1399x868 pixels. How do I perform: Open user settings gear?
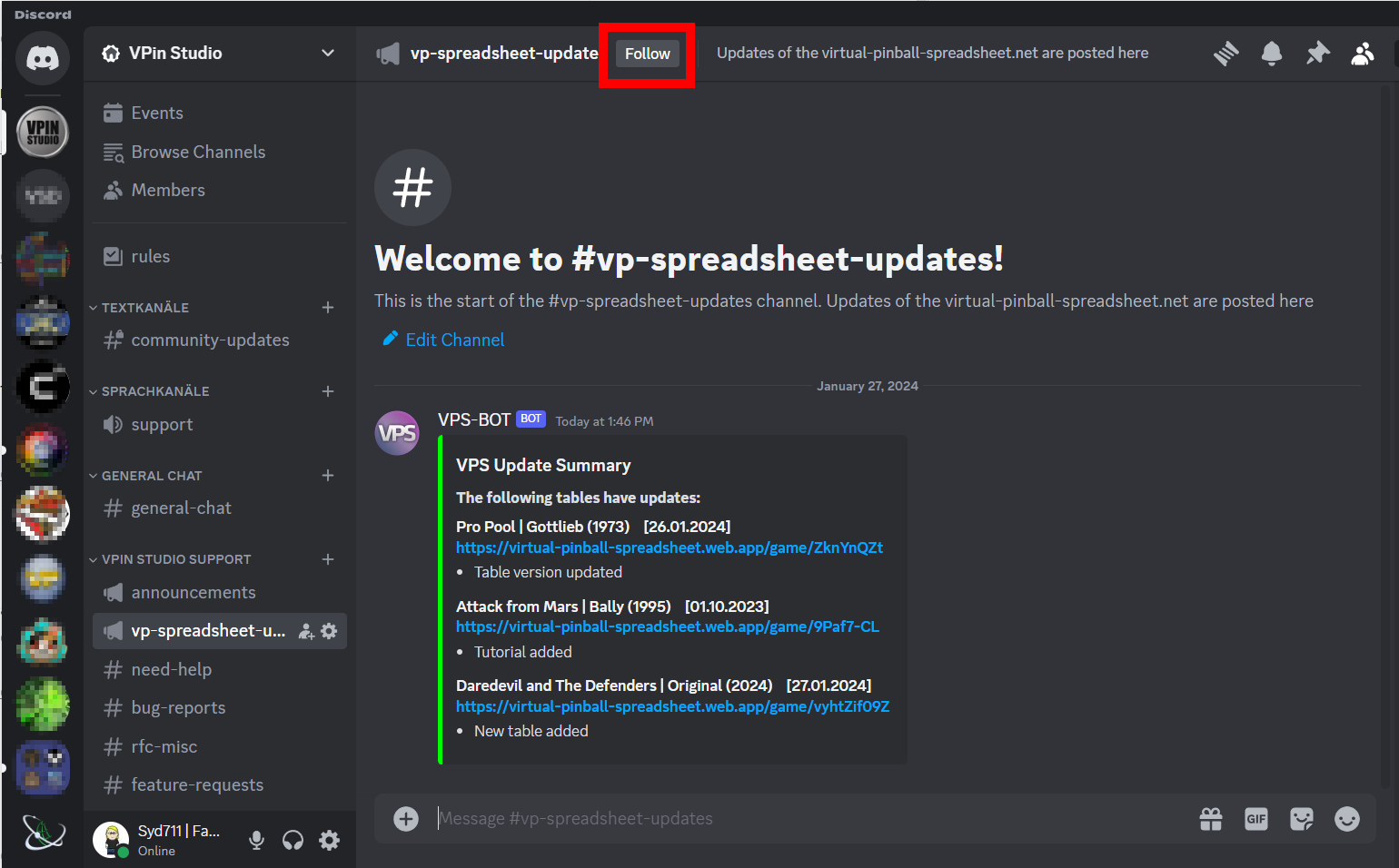pyautogui.click(x=329, y=840)
